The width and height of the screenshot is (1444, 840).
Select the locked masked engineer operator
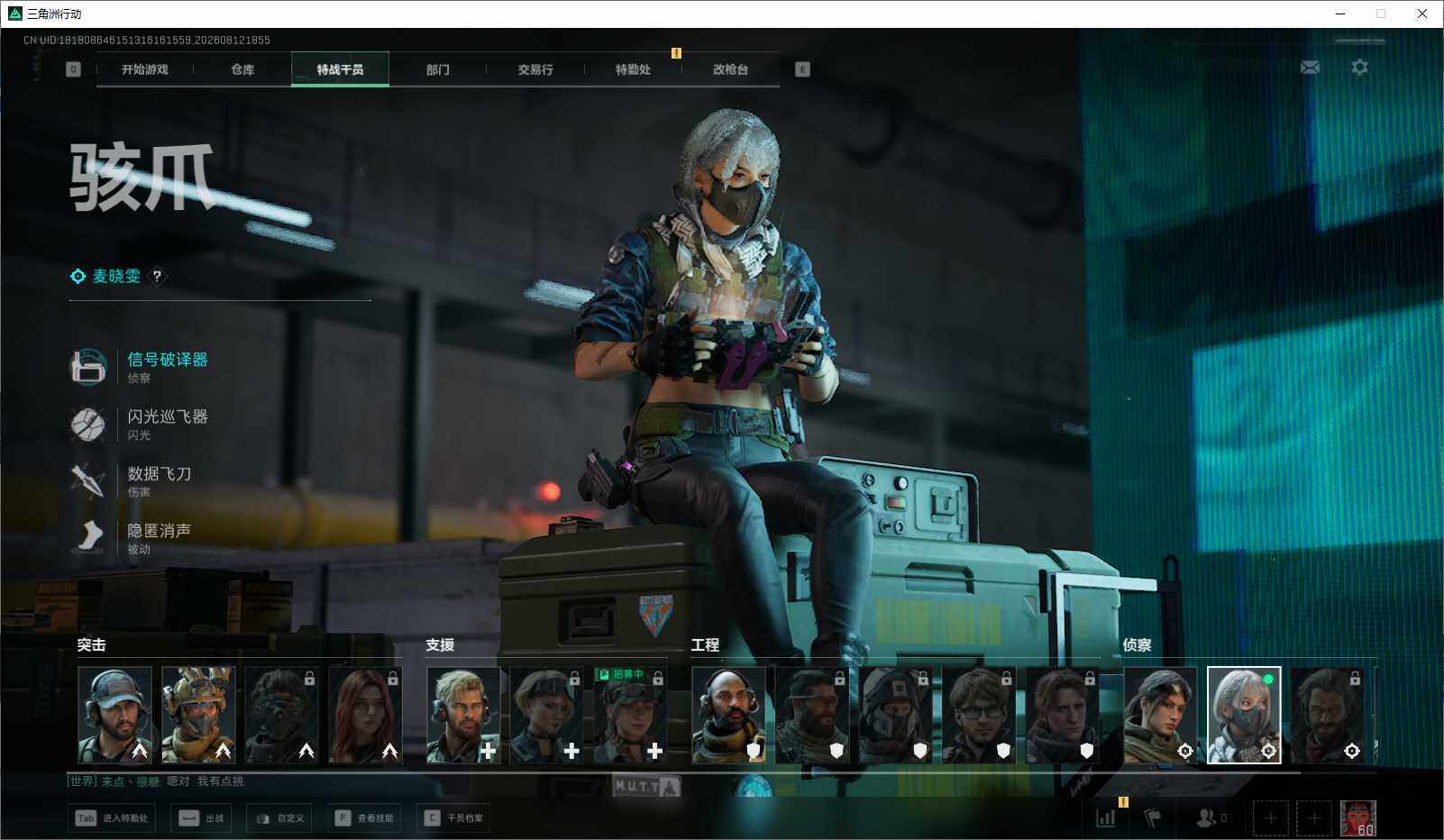coord(896,716)
